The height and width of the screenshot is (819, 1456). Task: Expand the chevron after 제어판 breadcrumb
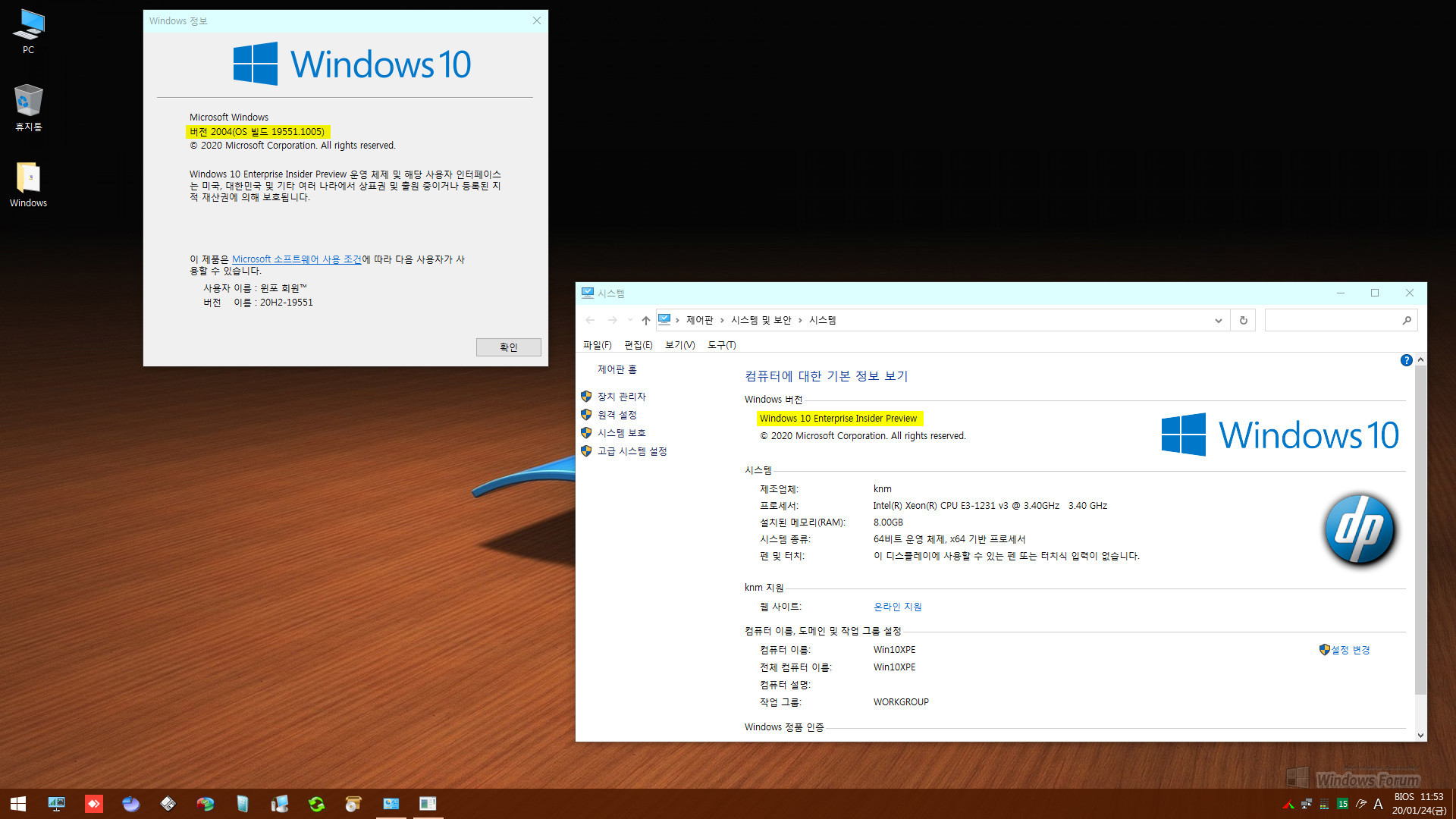pyautogui.click(x=722, y=320)
